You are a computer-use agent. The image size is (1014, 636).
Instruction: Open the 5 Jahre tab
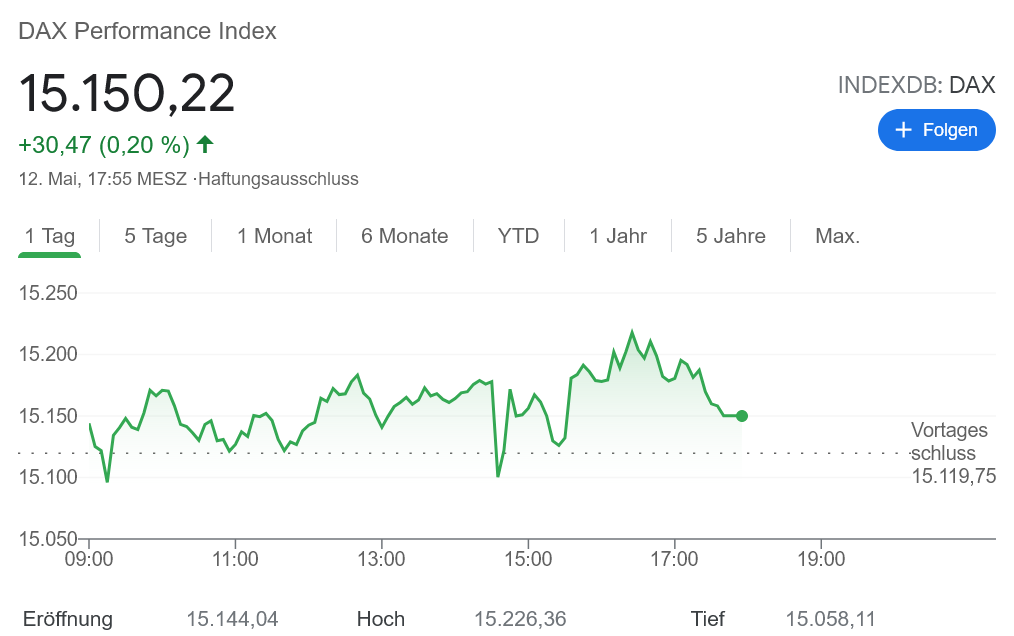731,236
